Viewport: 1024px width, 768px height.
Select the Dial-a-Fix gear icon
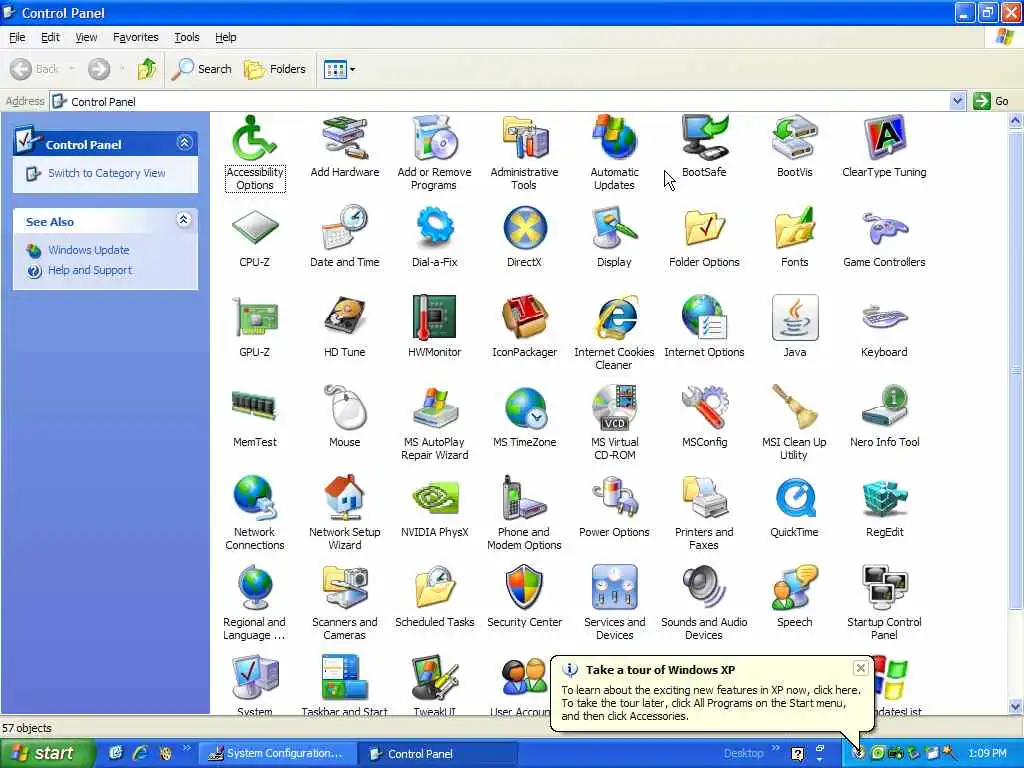point(434,229)
